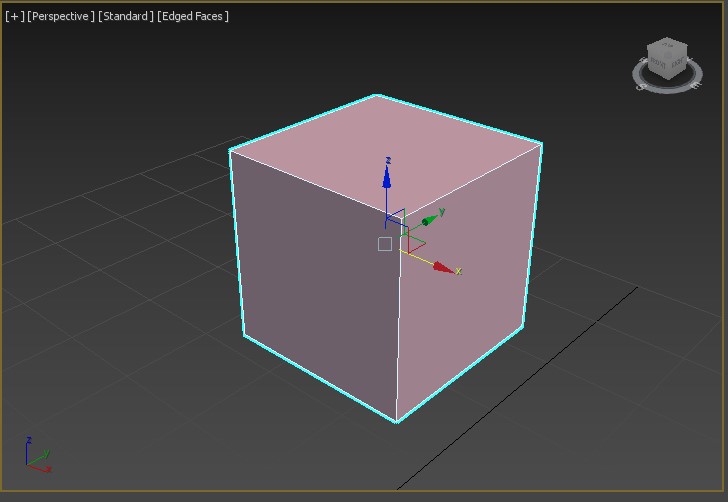Open the Perspective point-of-view menu

[61, 16]
